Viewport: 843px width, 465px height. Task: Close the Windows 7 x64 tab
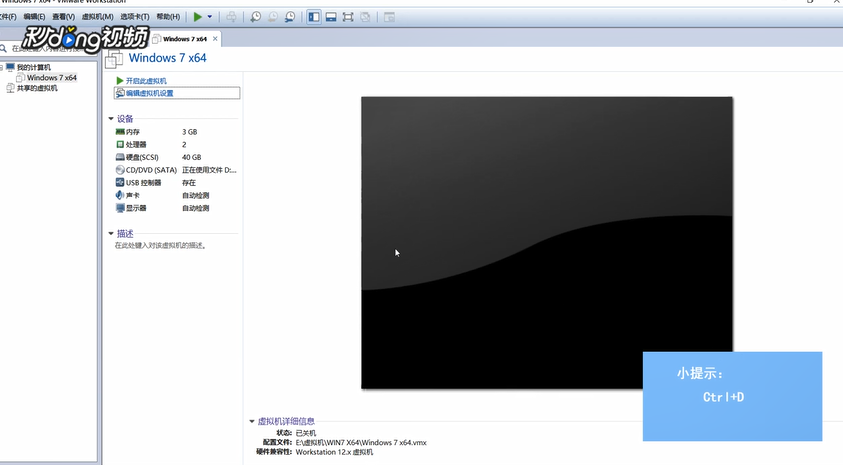(x=215, y=39)
